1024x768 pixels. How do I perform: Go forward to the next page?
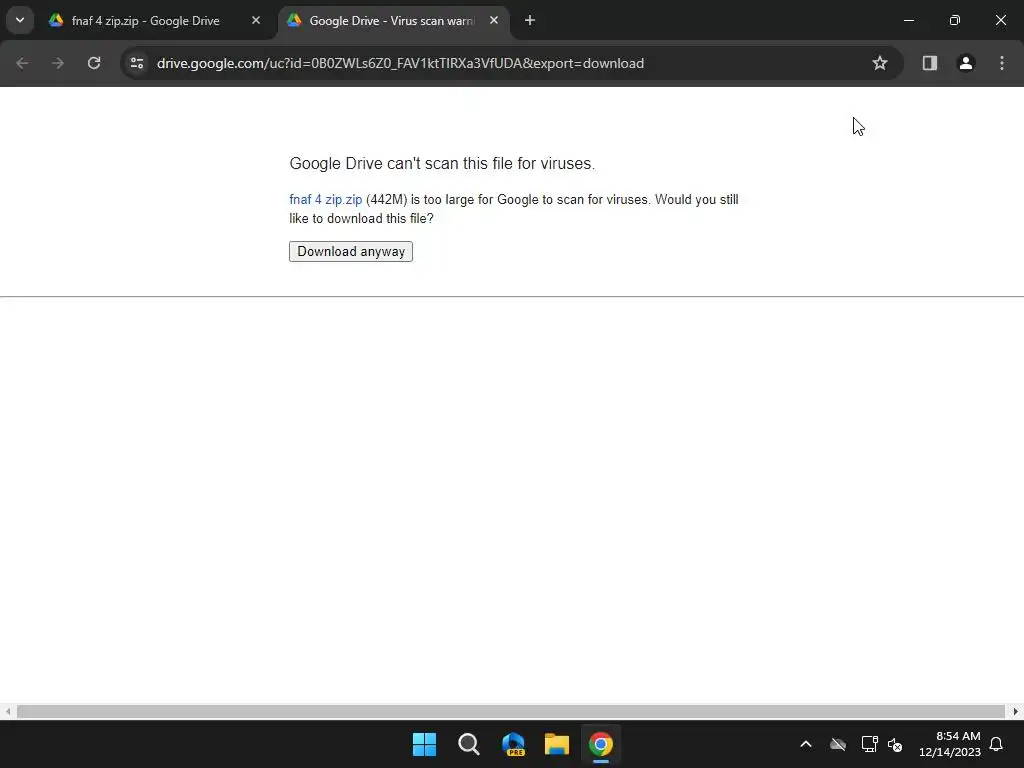point(58,63)
